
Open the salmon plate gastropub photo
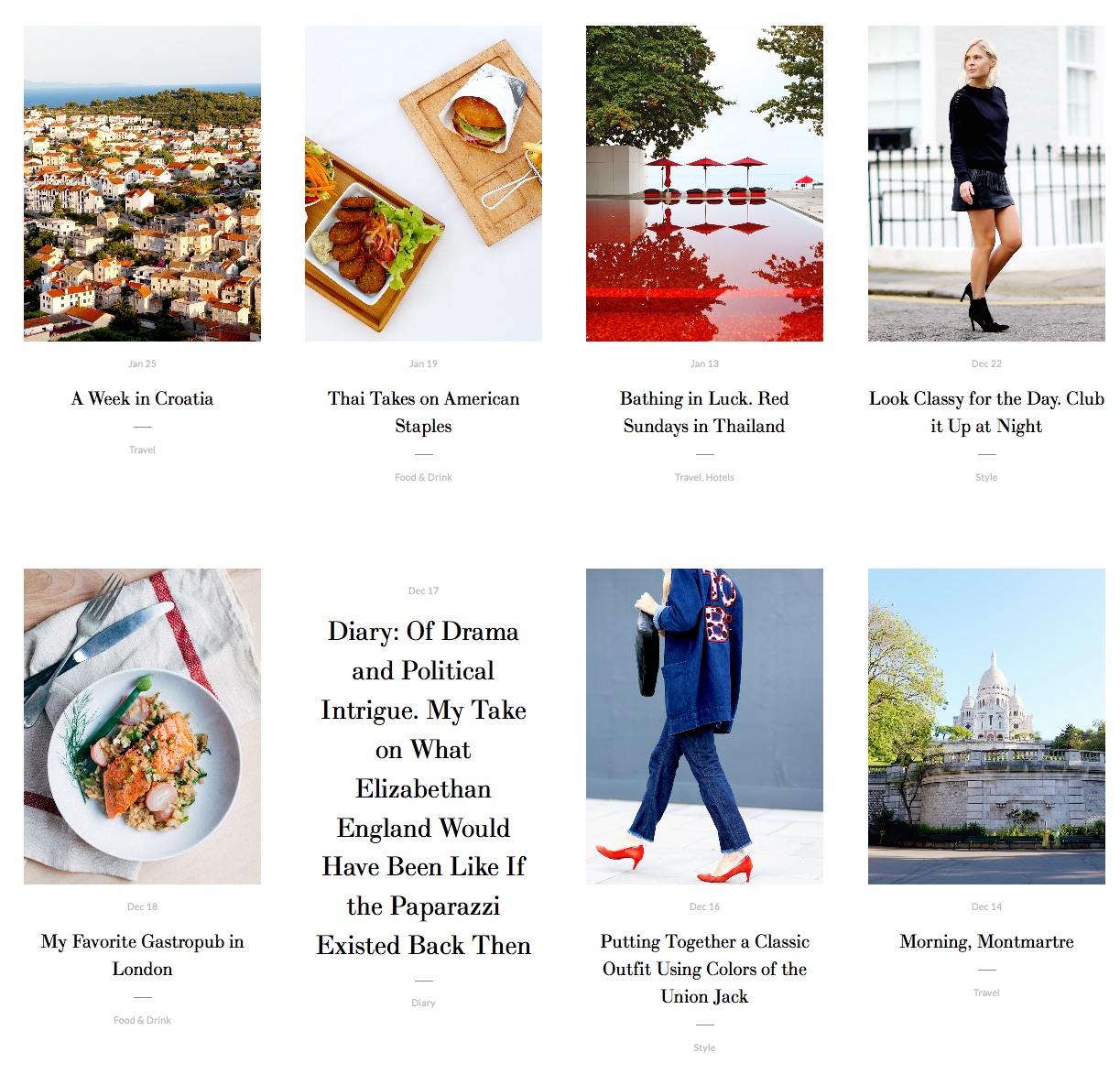click(x=142, y=726)
